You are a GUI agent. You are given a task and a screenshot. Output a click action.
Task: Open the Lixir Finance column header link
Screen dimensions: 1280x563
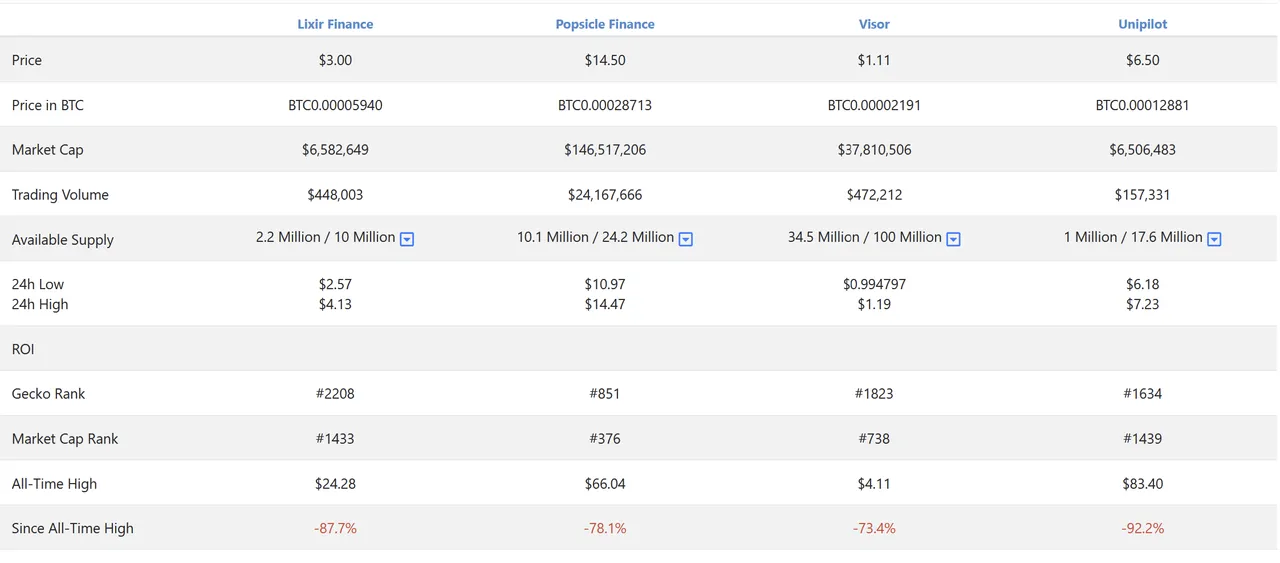pos(335,24)
